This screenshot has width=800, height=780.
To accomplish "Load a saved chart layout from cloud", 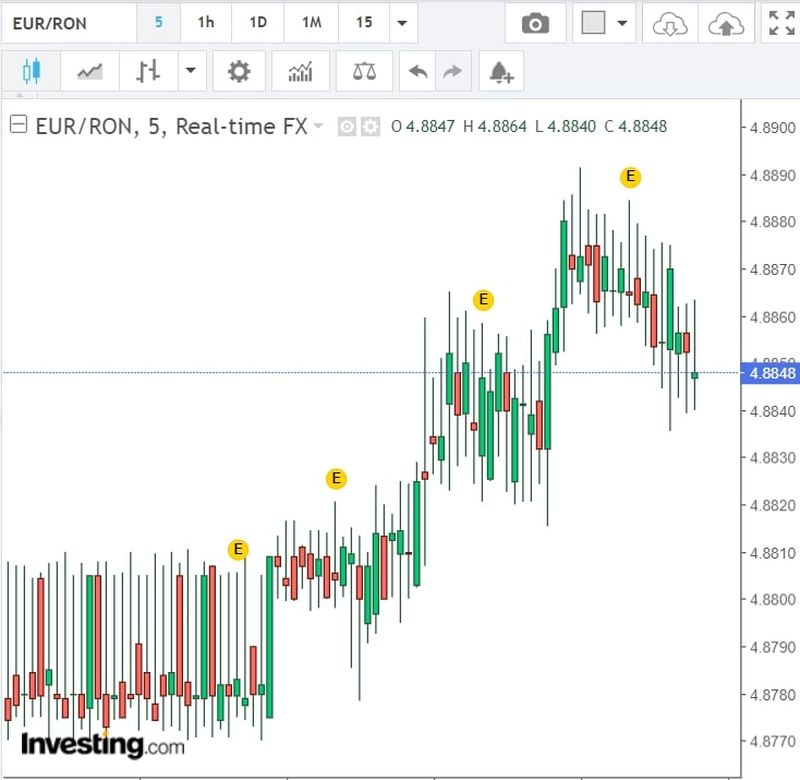I will point(669,24).
